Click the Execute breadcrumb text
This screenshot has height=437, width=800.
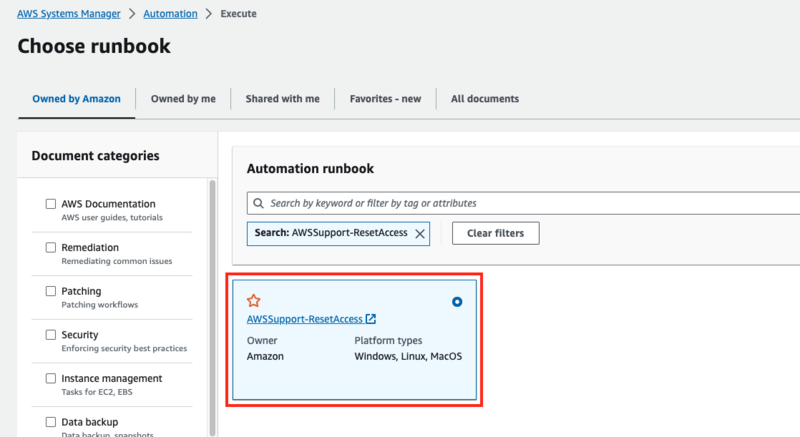238,14
